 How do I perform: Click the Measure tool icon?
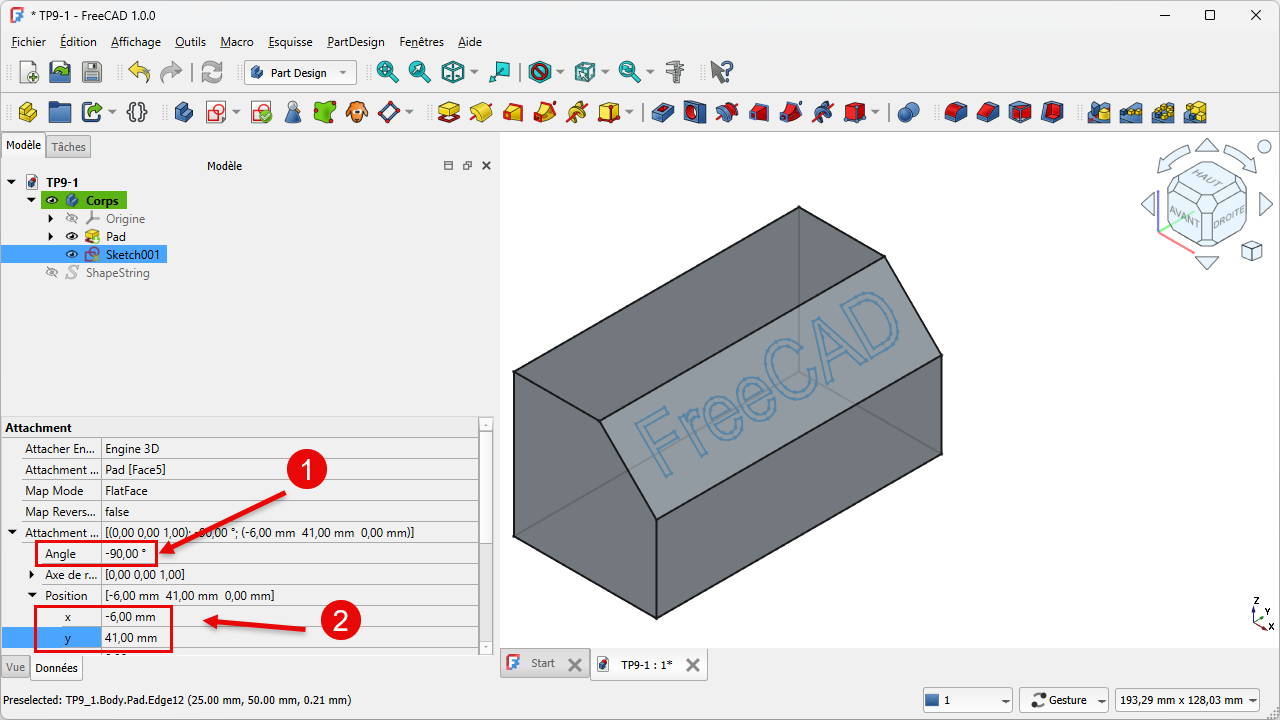click(675, 72)
